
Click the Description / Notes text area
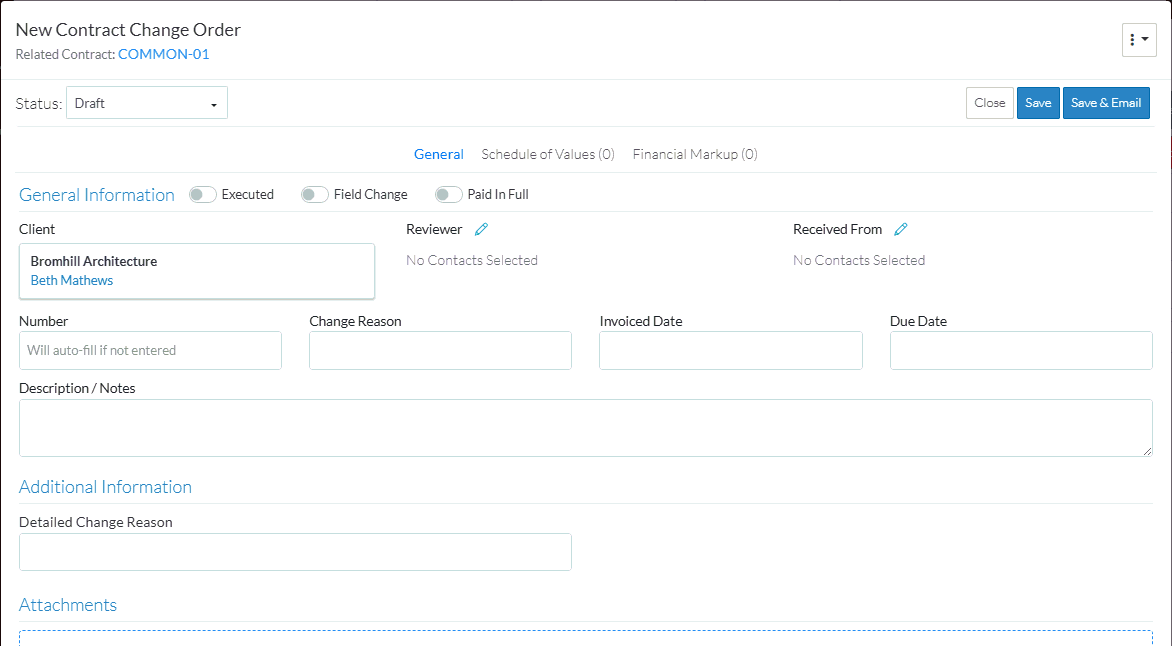585,428
